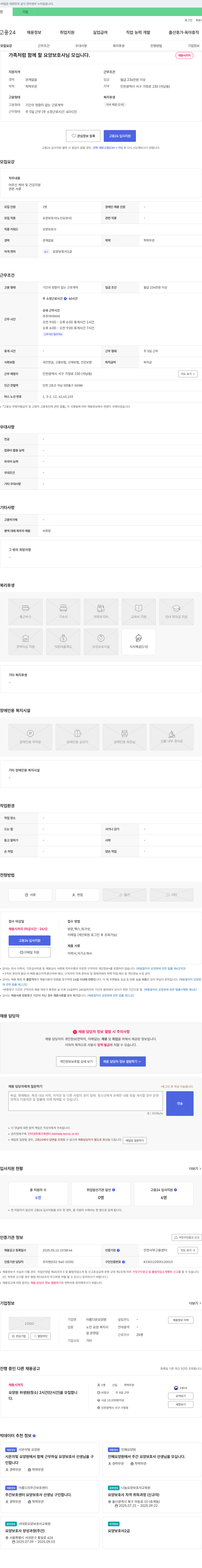
Task: Click the 이메일 지원 button
Action: click(x=29, y=953)
